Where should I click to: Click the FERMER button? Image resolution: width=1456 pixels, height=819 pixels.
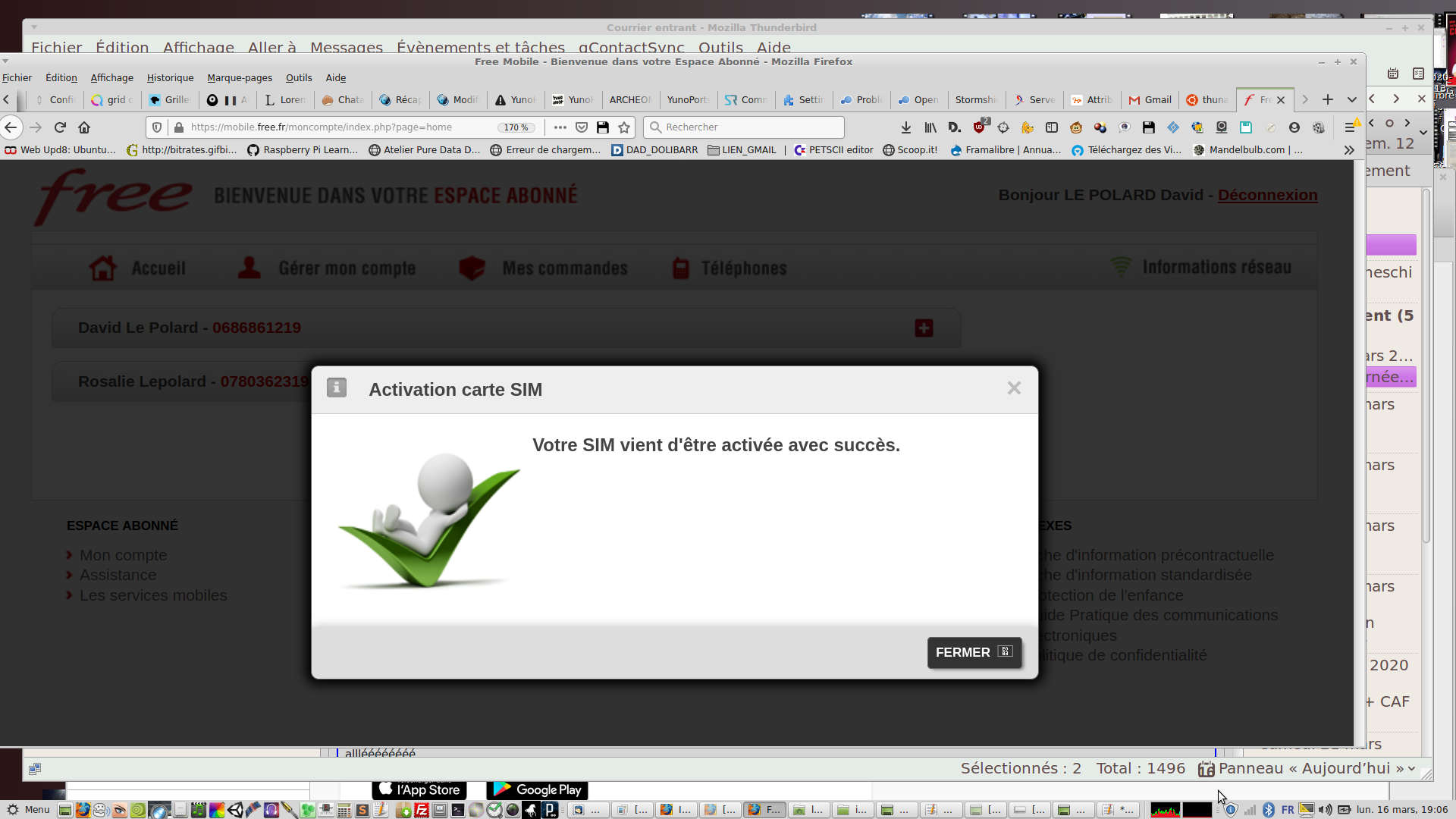tap(974, 652)
